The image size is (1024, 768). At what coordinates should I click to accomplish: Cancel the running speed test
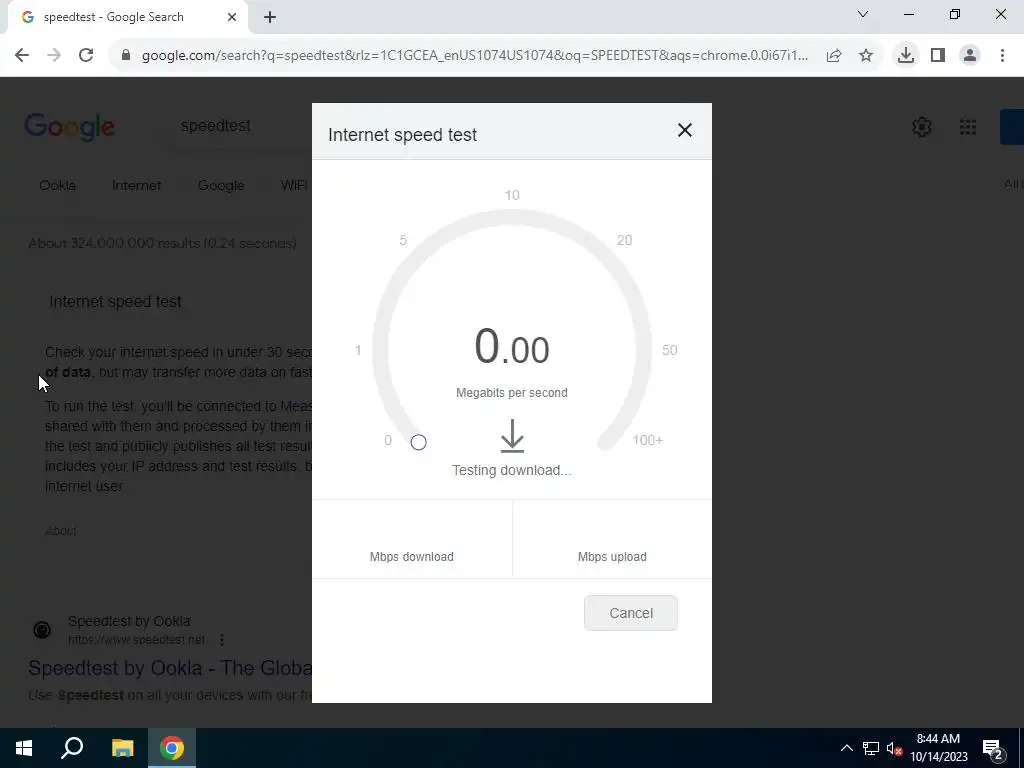[631, 613]
